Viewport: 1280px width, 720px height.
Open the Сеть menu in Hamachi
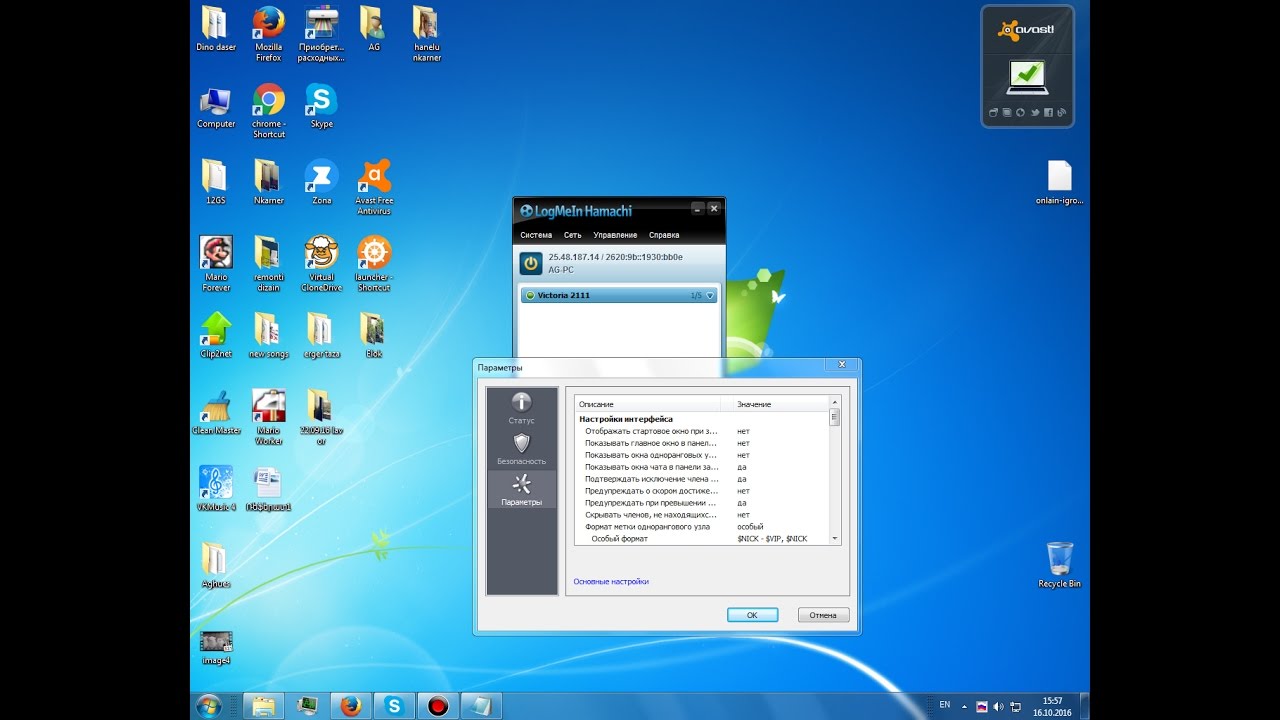point(572,235)
